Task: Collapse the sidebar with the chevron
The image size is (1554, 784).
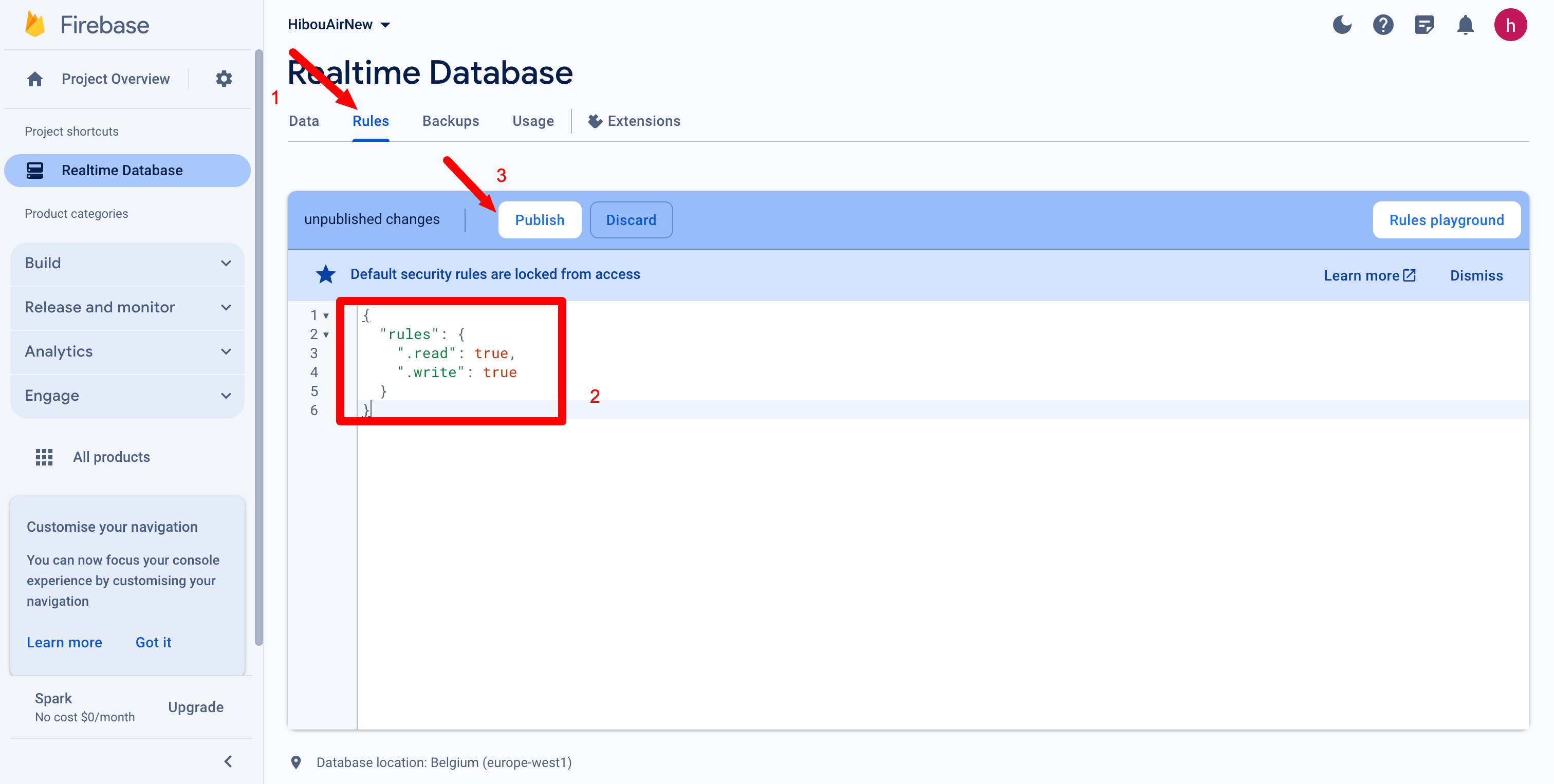Action: [x=228, y=761]
